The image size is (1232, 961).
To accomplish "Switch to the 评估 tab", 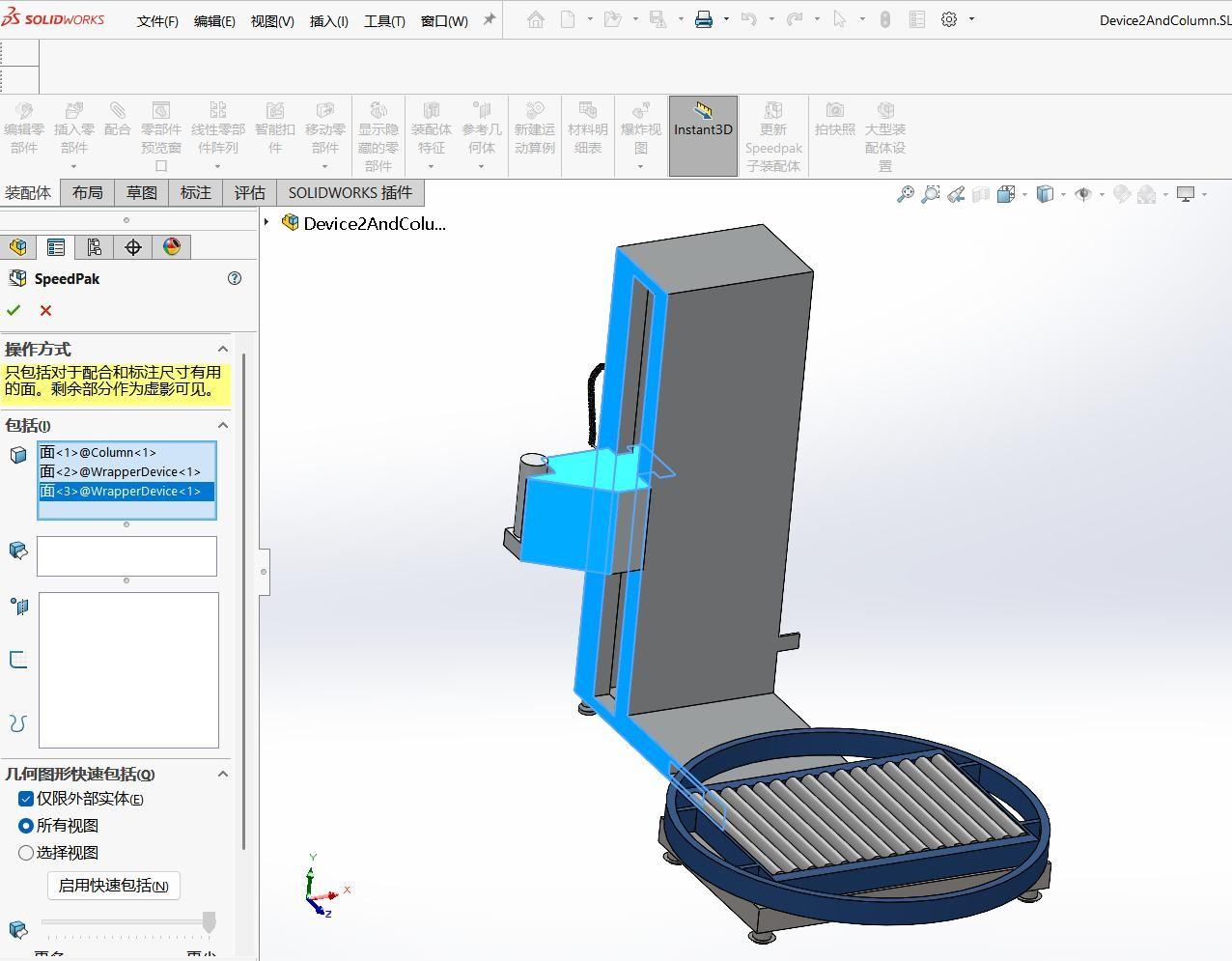I will pos(249,192).
